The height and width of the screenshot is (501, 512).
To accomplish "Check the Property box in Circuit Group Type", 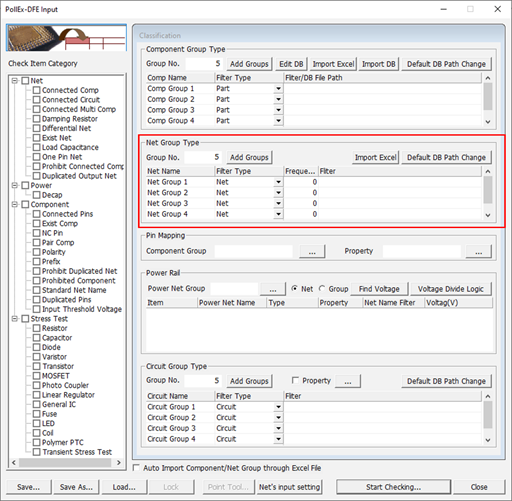I will (295, 380).
